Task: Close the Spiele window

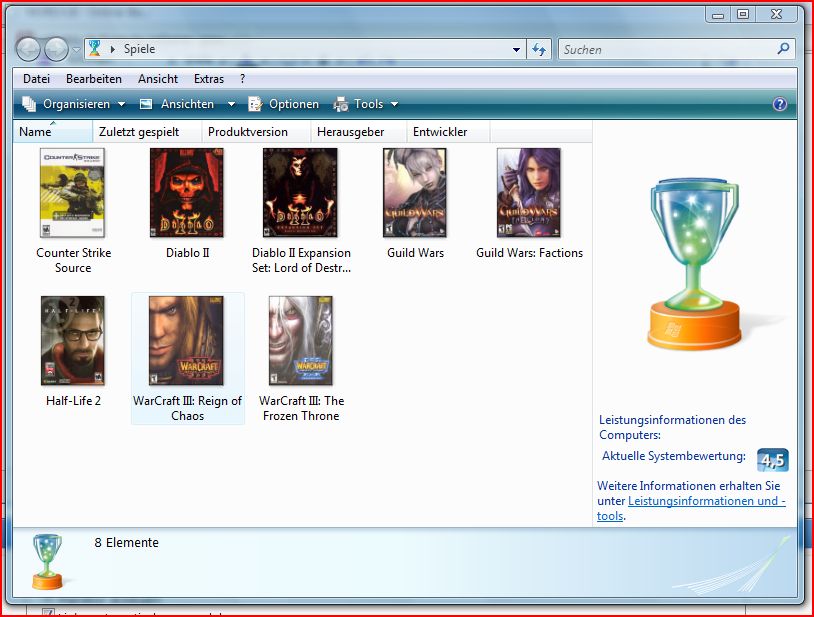Action: point(777,15)
